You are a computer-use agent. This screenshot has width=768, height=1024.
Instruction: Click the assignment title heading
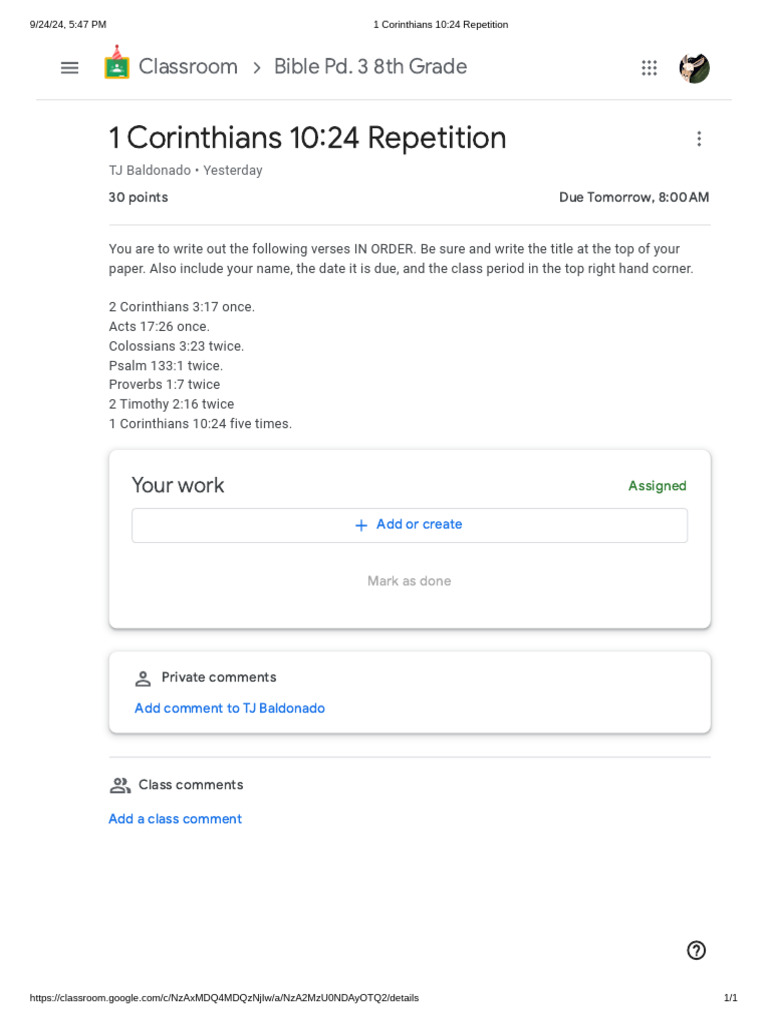[307, 138]
